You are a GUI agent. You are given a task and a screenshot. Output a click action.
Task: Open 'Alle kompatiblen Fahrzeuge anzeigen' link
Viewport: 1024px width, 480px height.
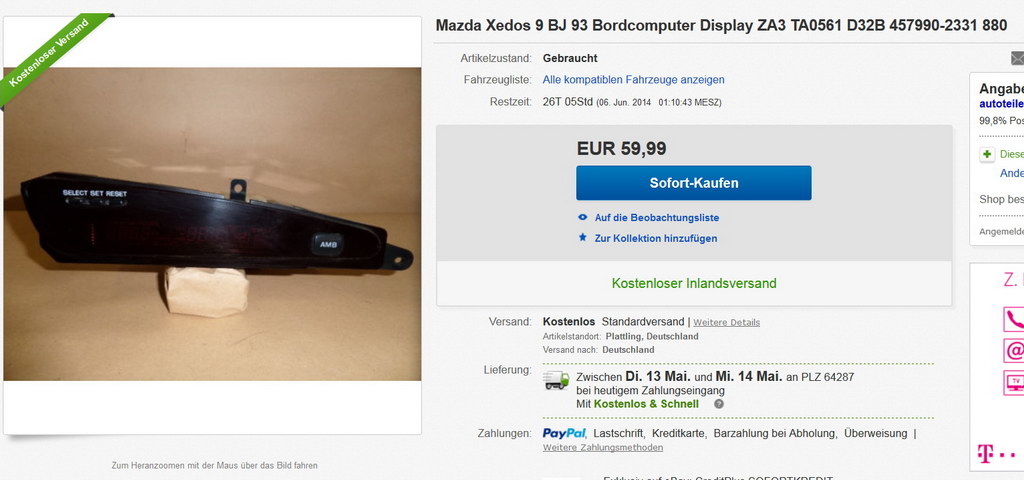point(633,80)
